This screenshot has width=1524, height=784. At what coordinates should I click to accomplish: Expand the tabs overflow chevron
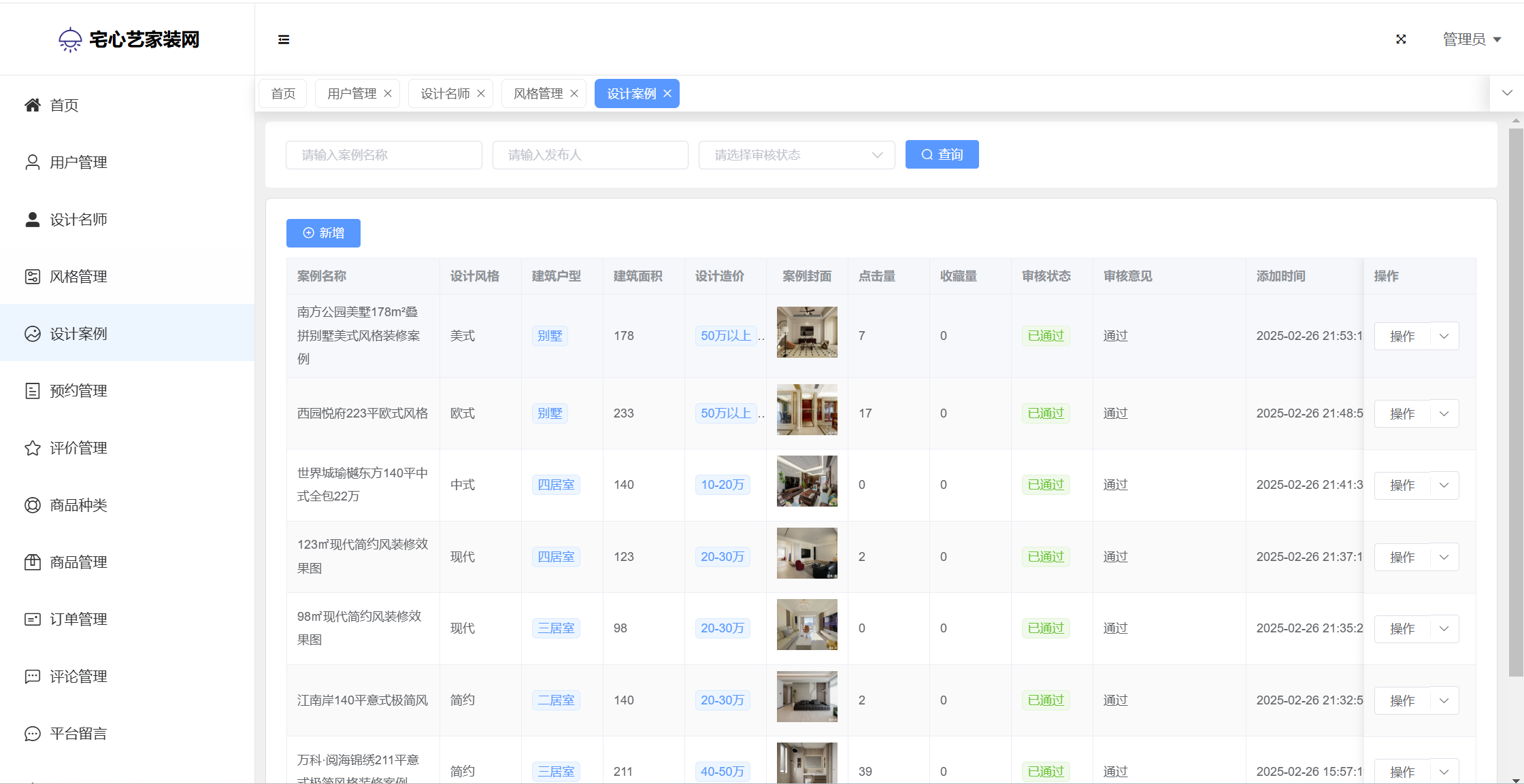(1507, 93)
